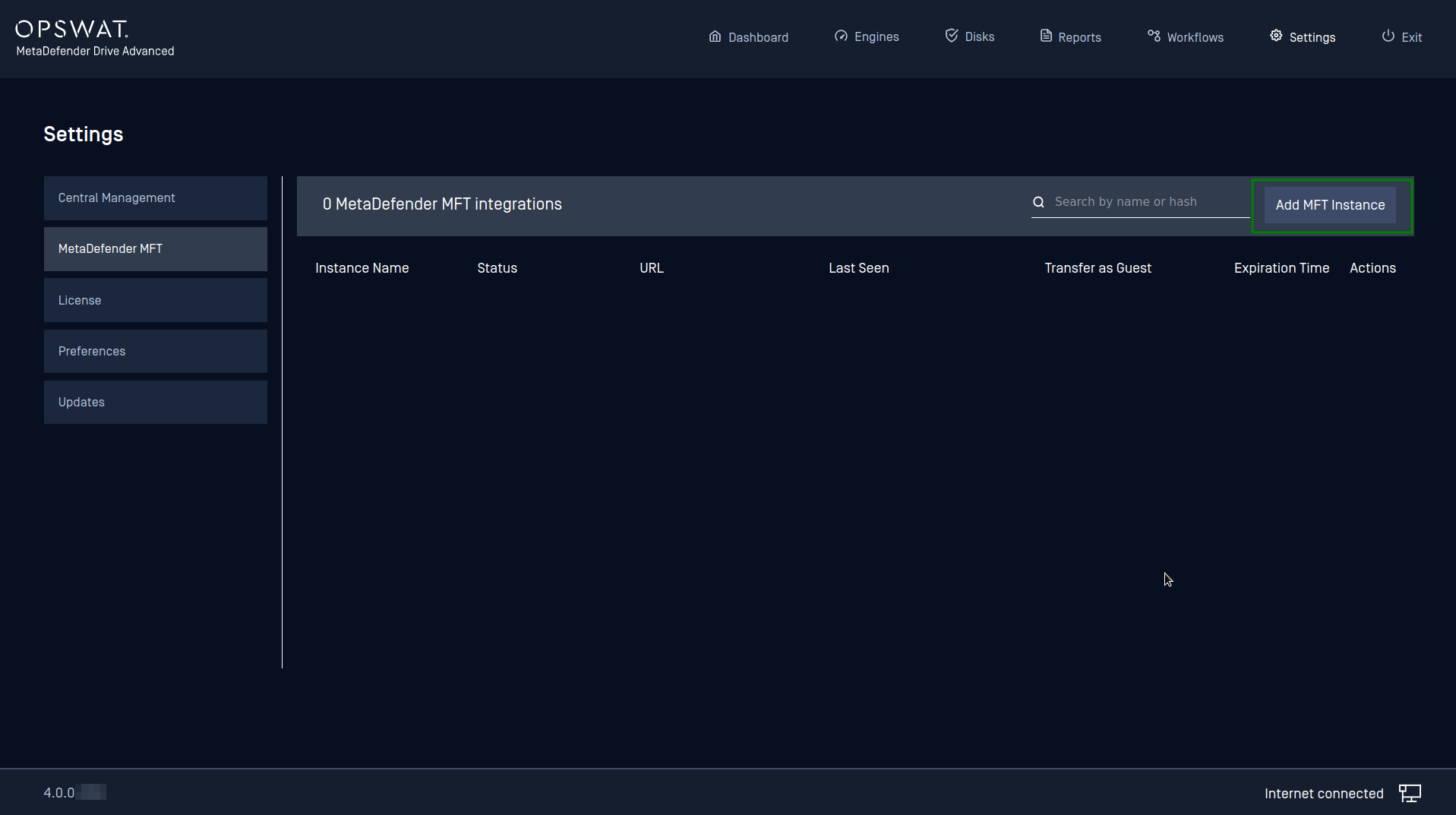Click the OPSWAT logo

(72, 29)
